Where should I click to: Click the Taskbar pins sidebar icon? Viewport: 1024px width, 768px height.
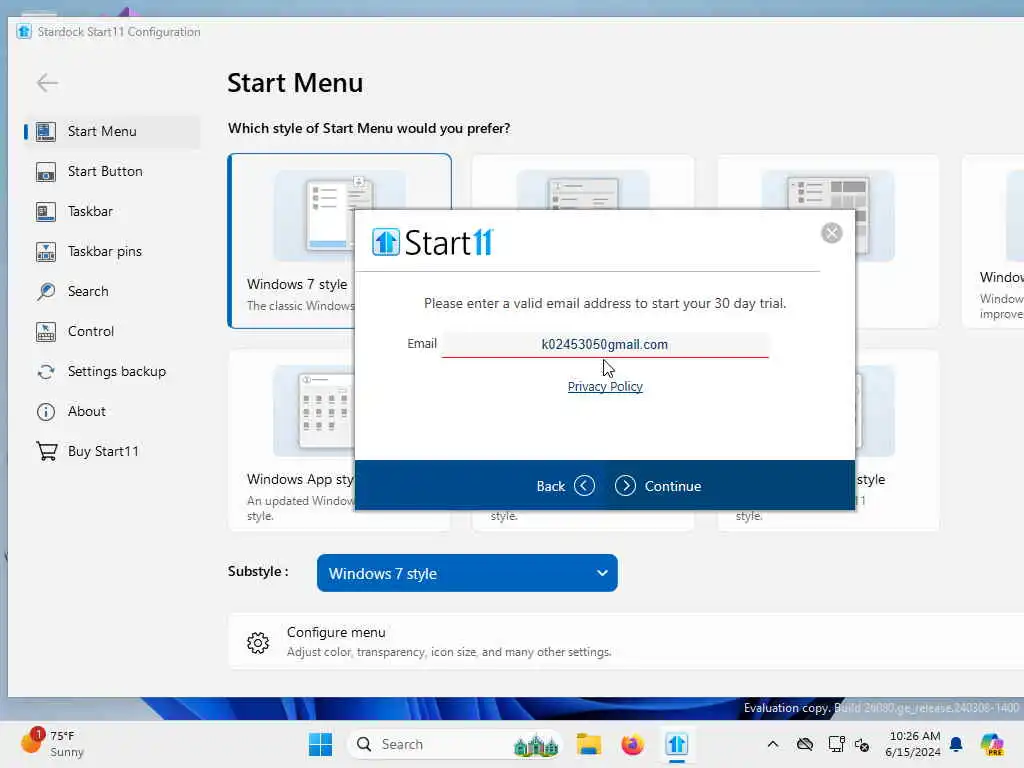pyautogui.click(x=46, y=251)
